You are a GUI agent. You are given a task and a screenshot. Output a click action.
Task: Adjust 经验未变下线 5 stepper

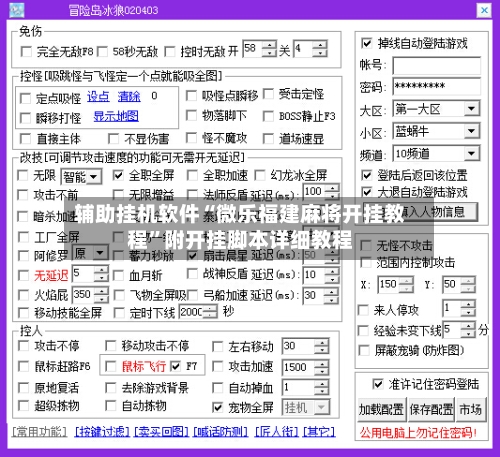469,329
